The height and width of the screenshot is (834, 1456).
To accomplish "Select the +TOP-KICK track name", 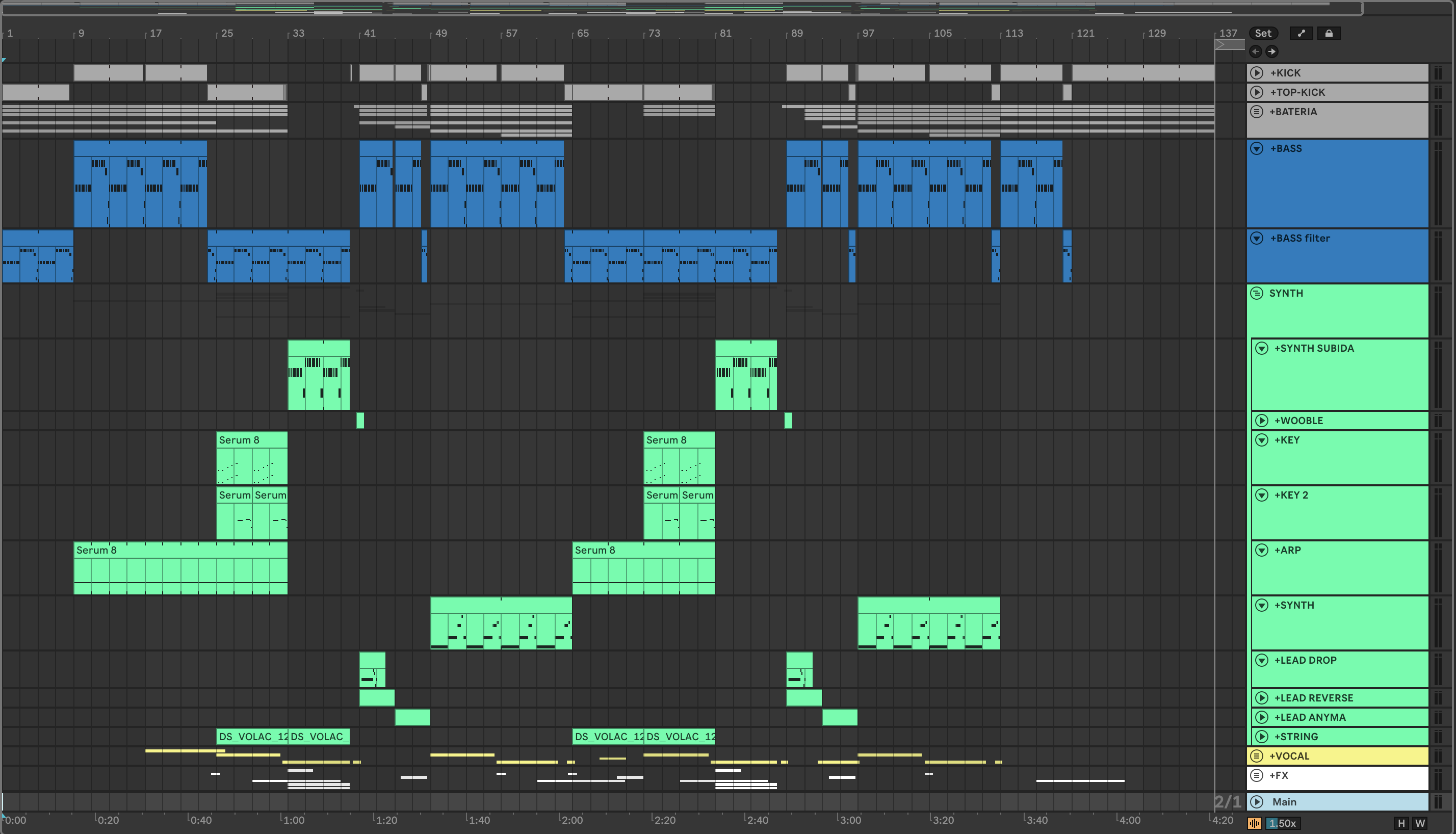I will pyautogui.click(x=1297, y=92).
